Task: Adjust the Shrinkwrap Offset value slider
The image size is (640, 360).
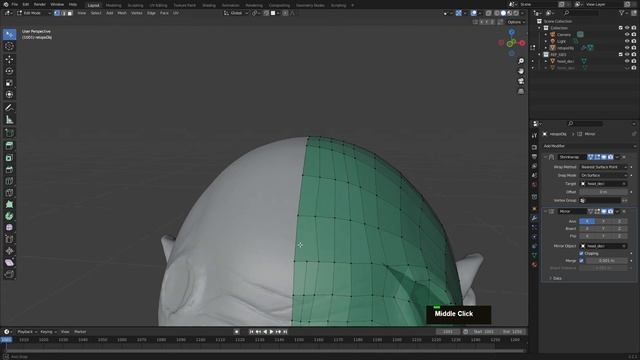Action: pos(603,192)
